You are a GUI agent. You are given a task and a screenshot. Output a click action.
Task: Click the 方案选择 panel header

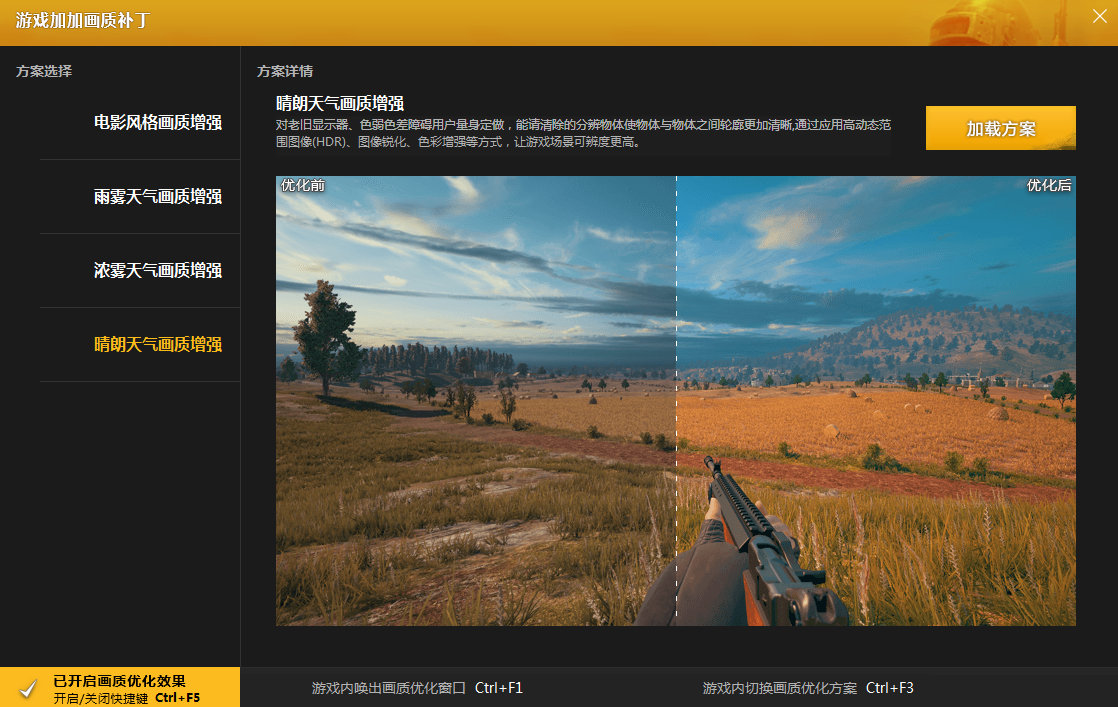coord(44,71)
